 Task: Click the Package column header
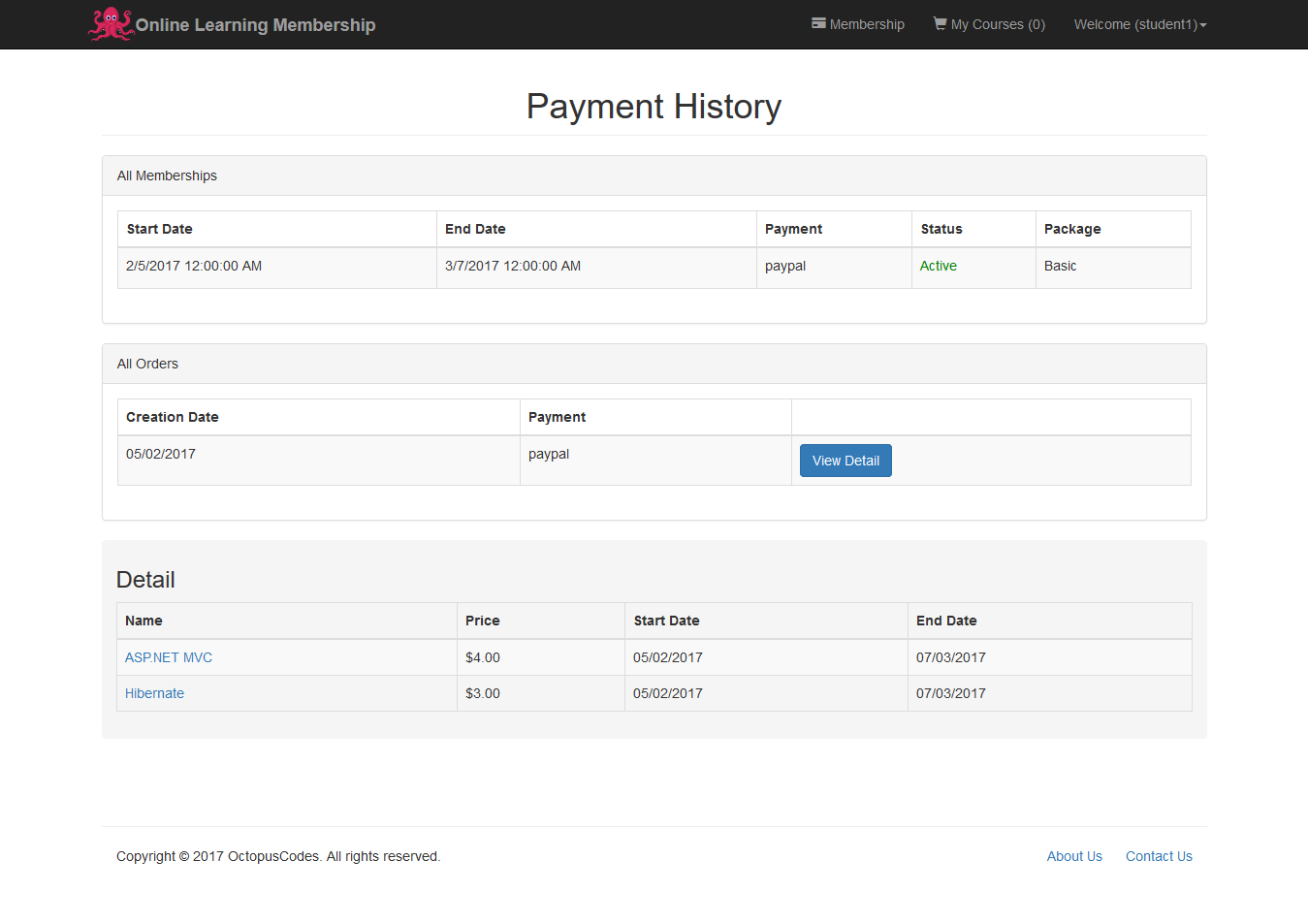tap(1072, 229)
